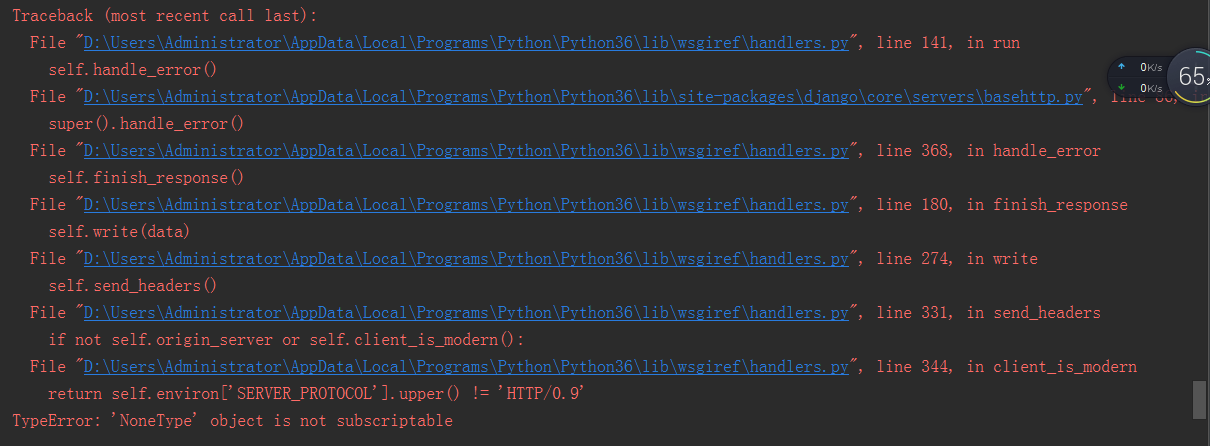Click the 'self.finish_response()' code line
The image size is (1210, 446).
click(146, 178)
